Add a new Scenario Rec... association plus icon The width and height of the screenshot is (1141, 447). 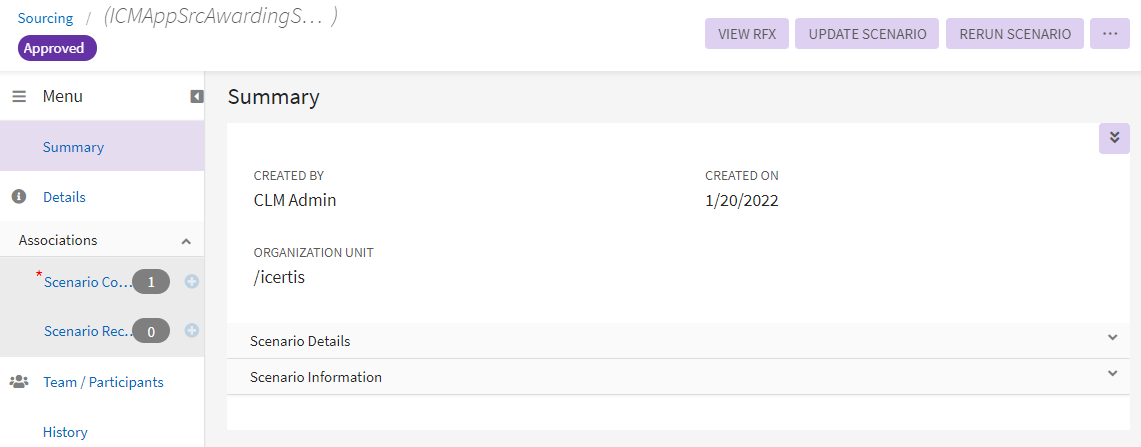point(192,331)
